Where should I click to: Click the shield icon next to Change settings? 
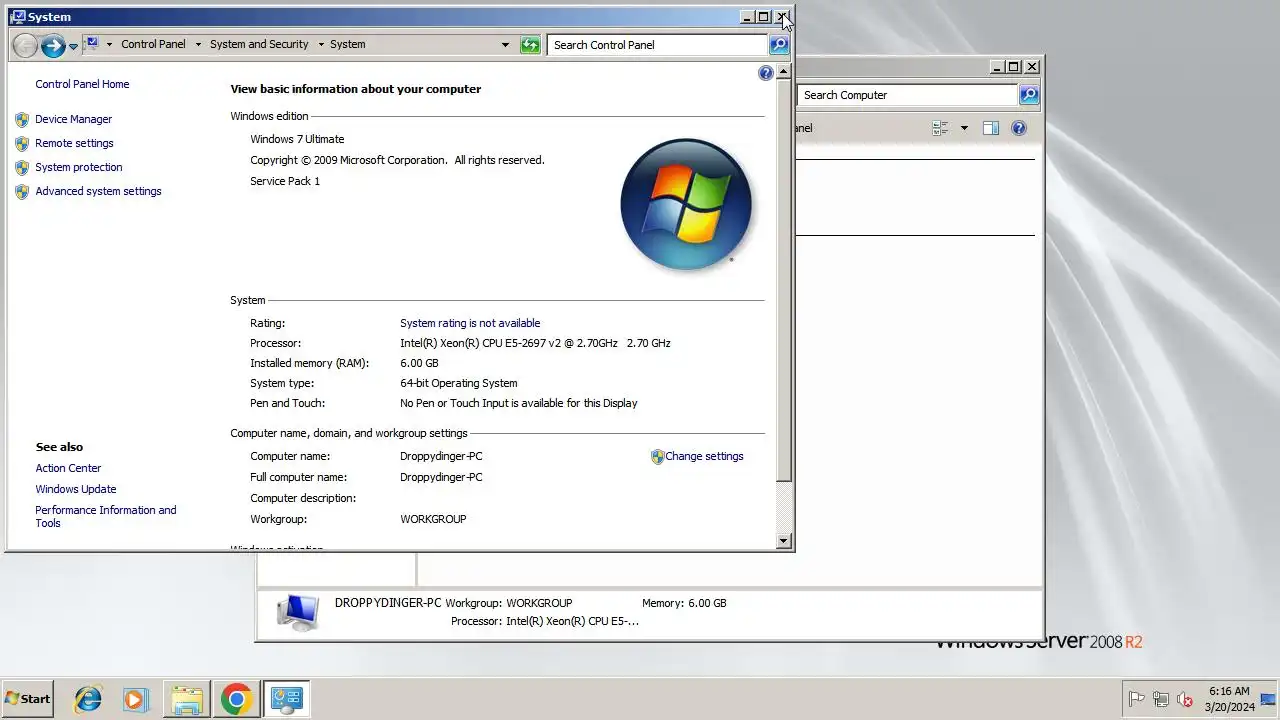657,456
